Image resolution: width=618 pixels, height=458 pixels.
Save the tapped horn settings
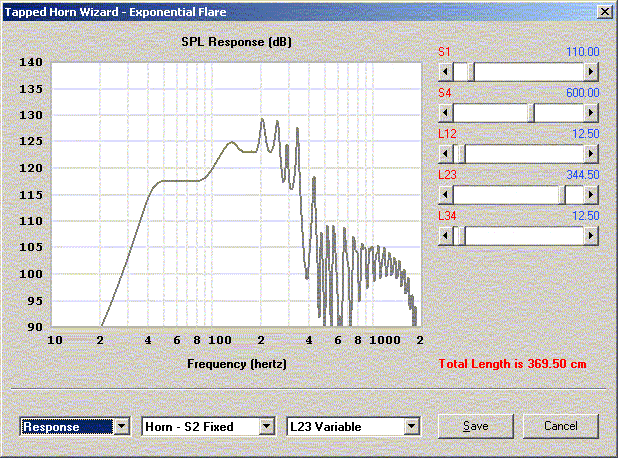(x=476, y=426)
